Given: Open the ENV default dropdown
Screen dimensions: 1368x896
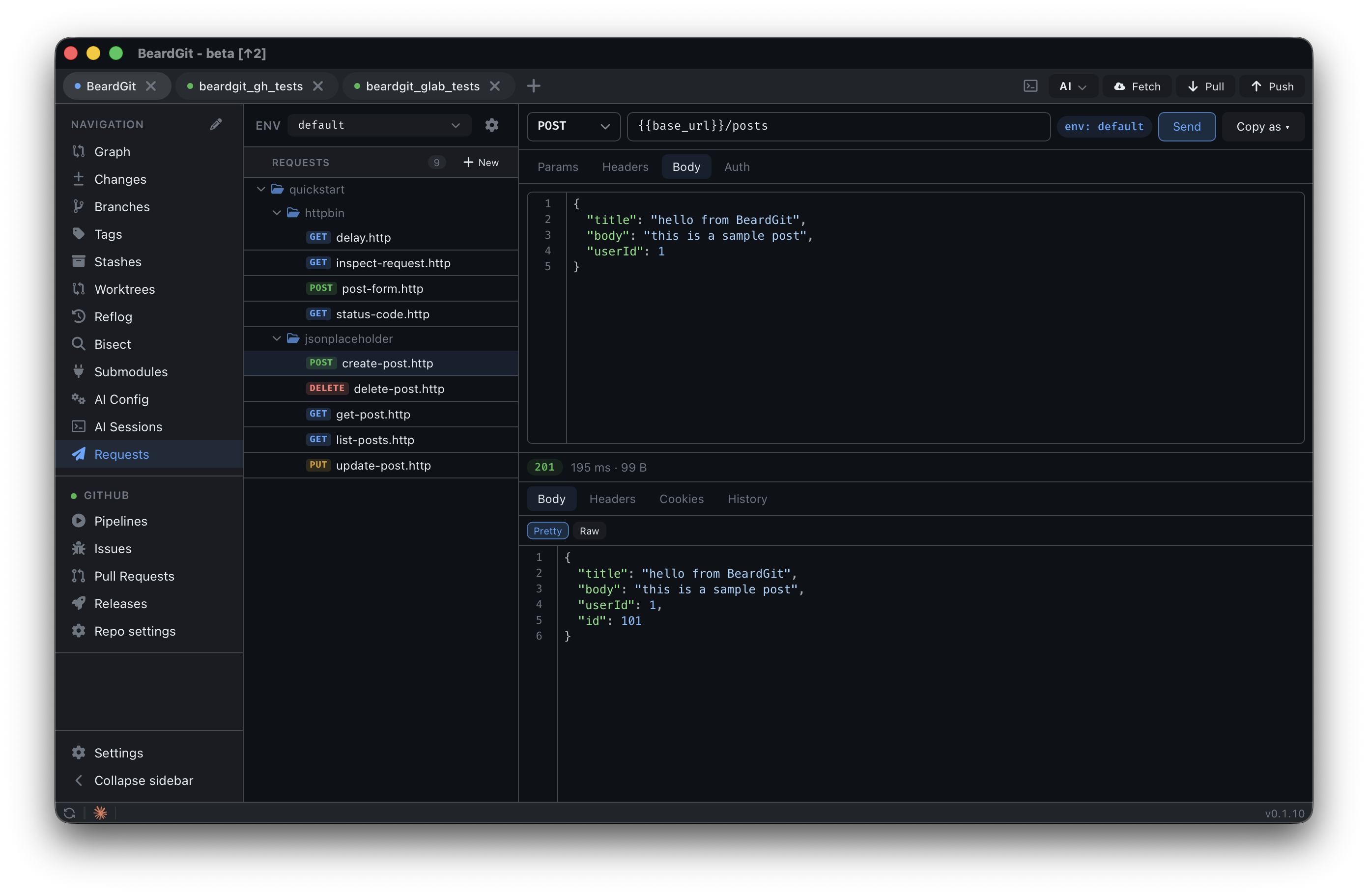Looking at the screenshot, I should click(379, 125).
